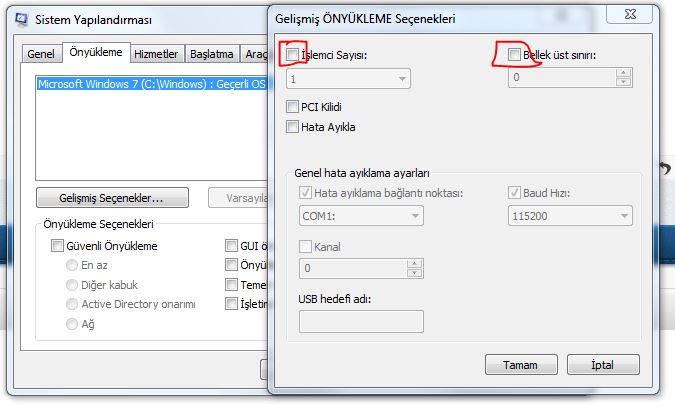
Task: Check the Hata Ayıkla option
Action: (293, 127)
